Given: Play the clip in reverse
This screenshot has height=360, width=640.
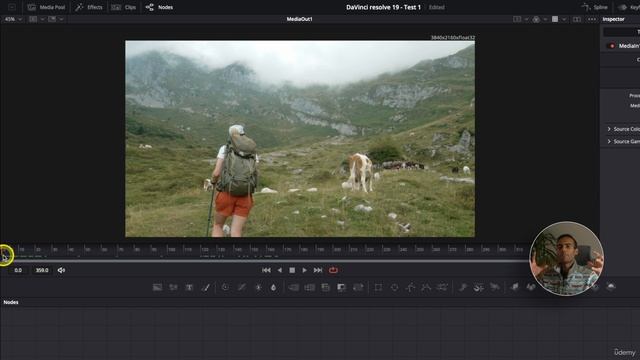Looking at the screenshot, I should pyautogui.click(x=280, y=270).
